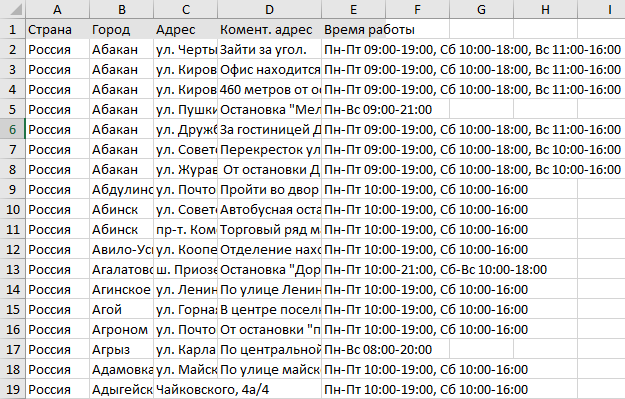
Task: Select city cell 'Агроном'
Action: 122,329
